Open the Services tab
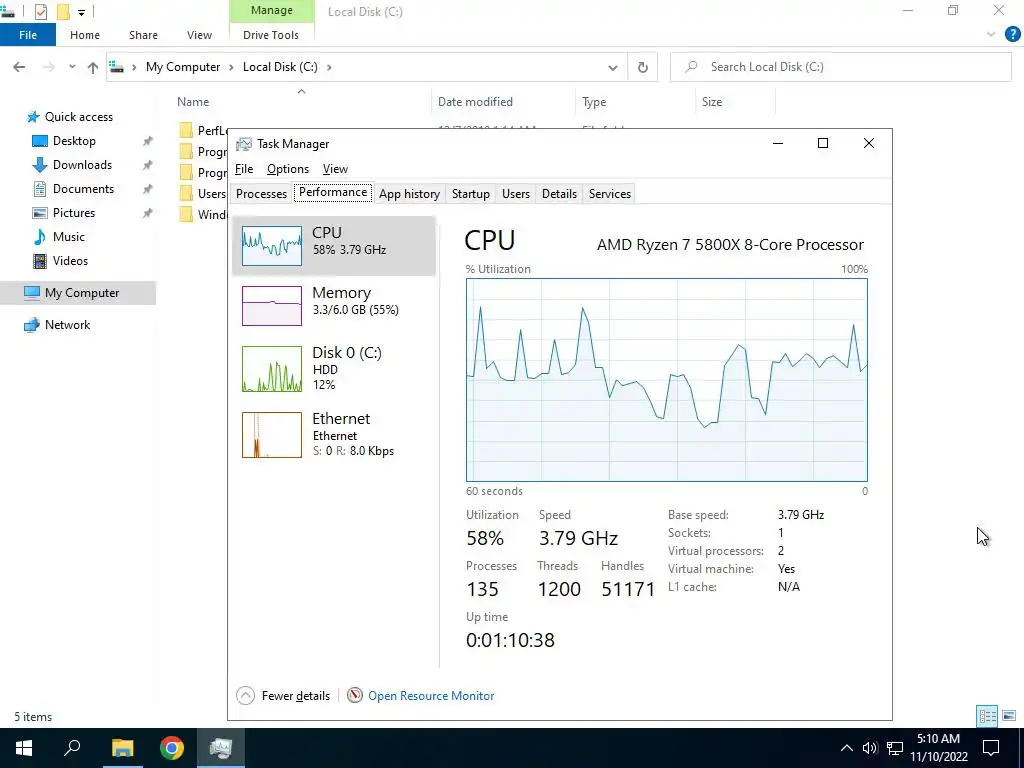1024x768 pixels. coord(610,194)
